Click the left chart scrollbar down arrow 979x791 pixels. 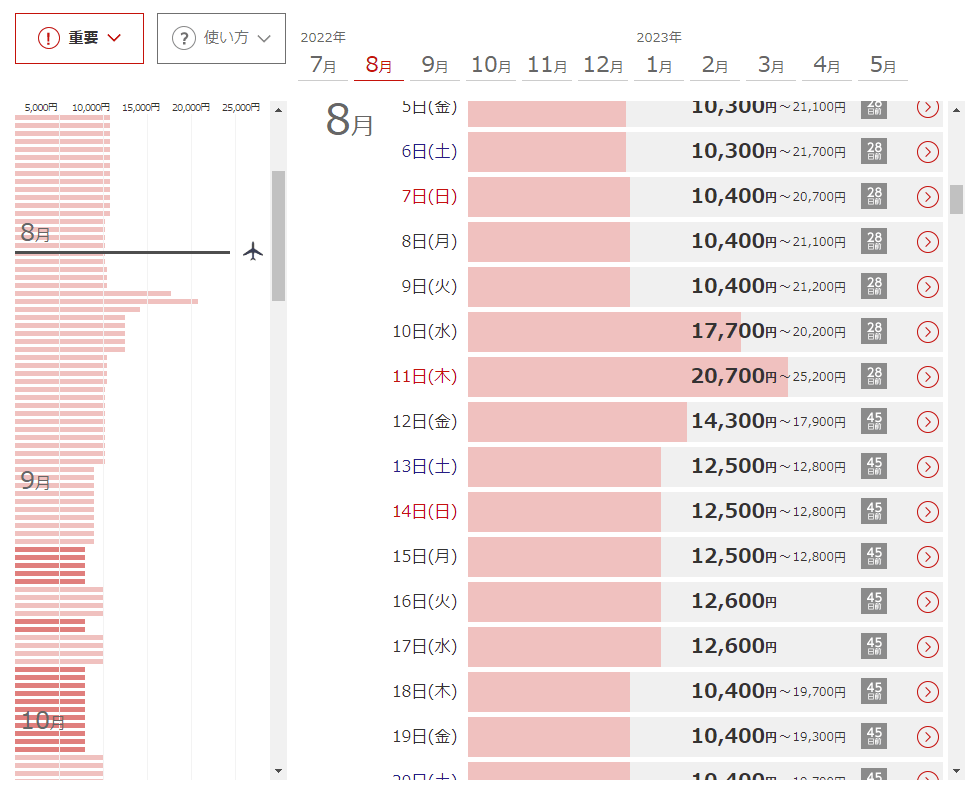pyautogui.click(x=278, y=771)
